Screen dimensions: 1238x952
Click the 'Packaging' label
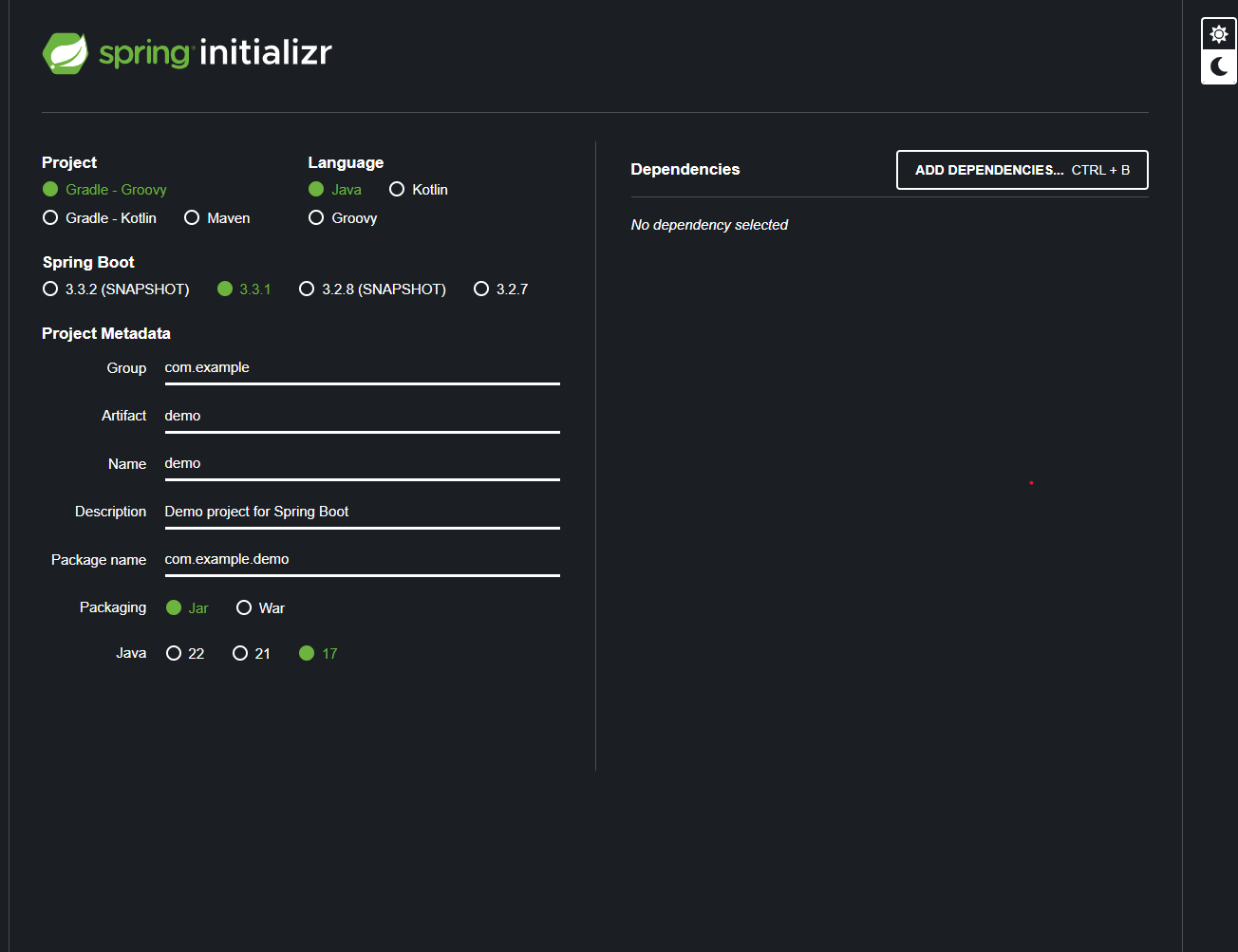point(113,607)
